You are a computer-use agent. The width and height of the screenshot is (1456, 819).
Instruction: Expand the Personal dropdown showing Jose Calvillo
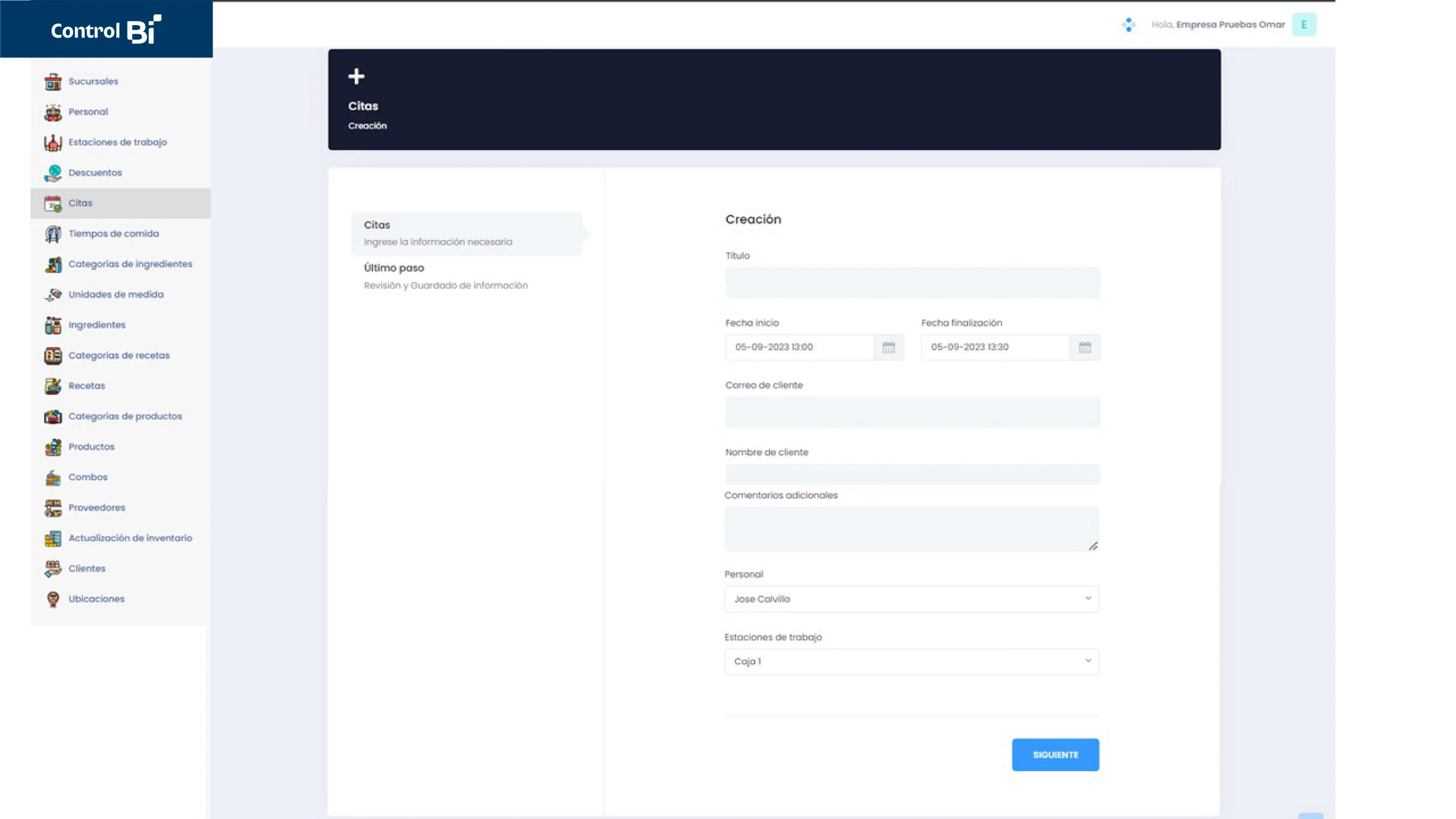[912, 599]
